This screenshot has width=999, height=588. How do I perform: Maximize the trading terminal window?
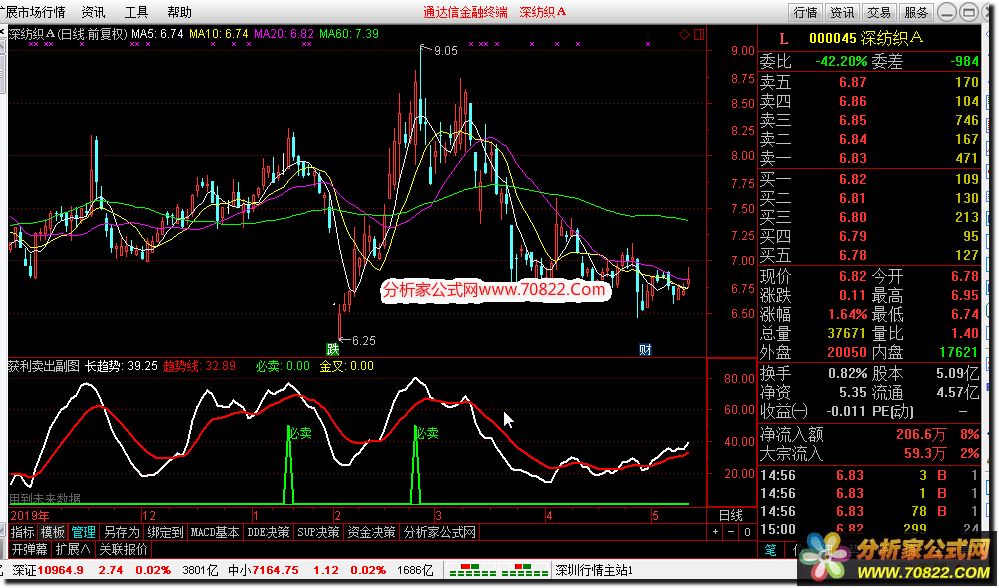pyautogui.click(x=968, y=12)
